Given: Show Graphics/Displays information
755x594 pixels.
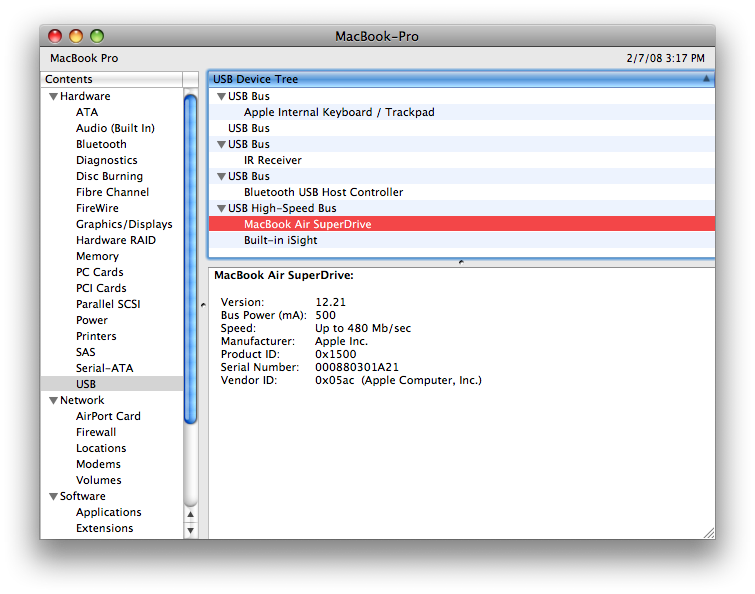Looking at the screenshot, I should [124, 224].
